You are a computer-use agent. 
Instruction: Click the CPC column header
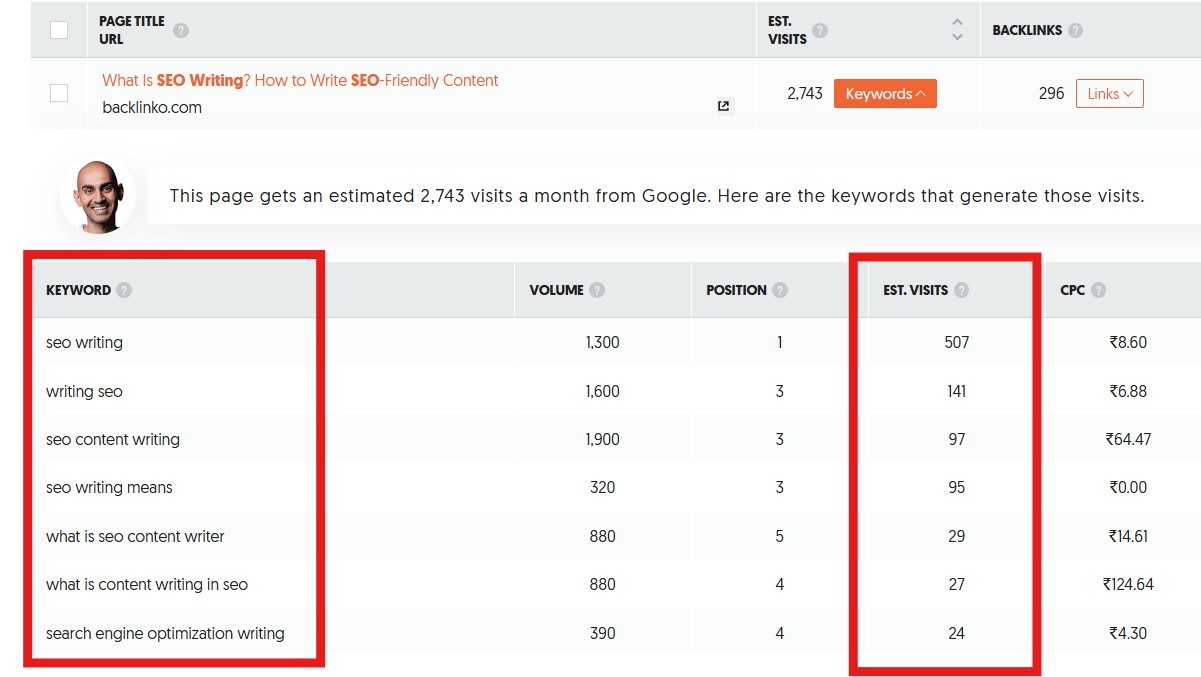[1072, 290]
